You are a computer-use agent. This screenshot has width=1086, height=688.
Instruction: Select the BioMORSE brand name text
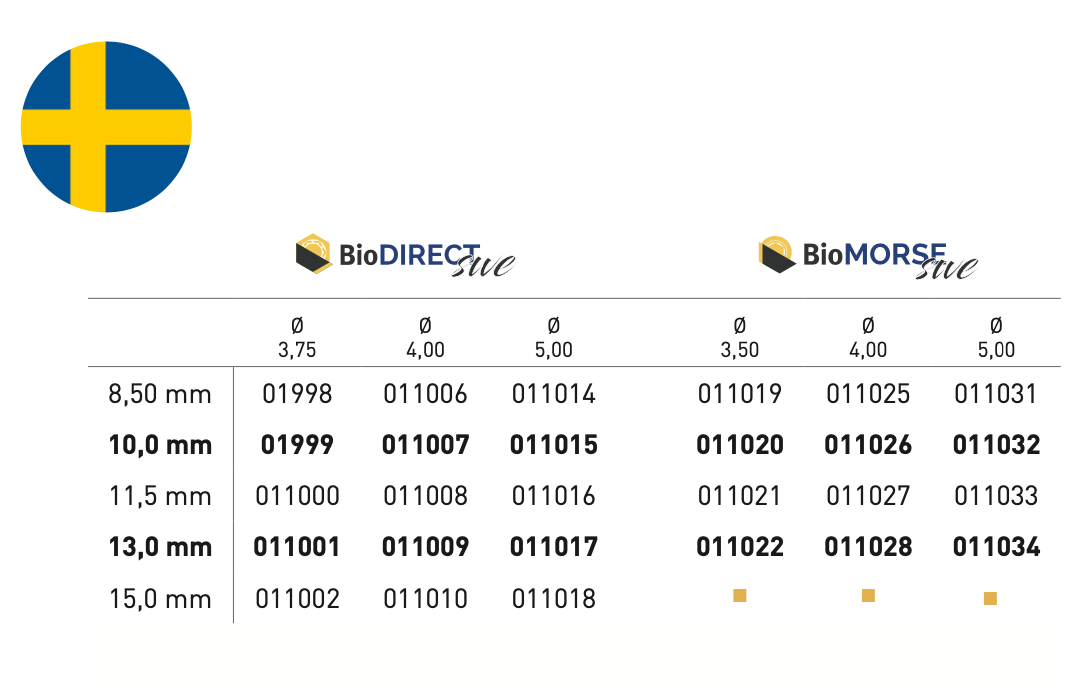(x=874, y=254)
